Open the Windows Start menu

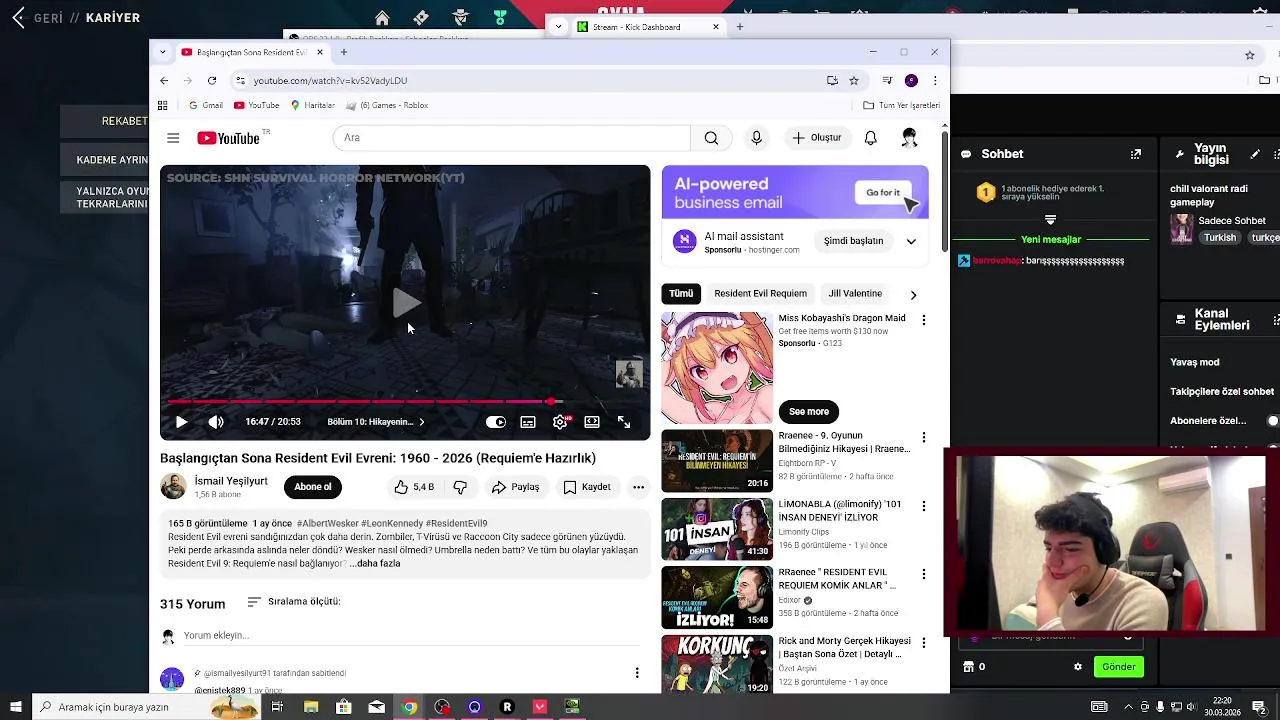pyautogui.click(x=15, y=707)
